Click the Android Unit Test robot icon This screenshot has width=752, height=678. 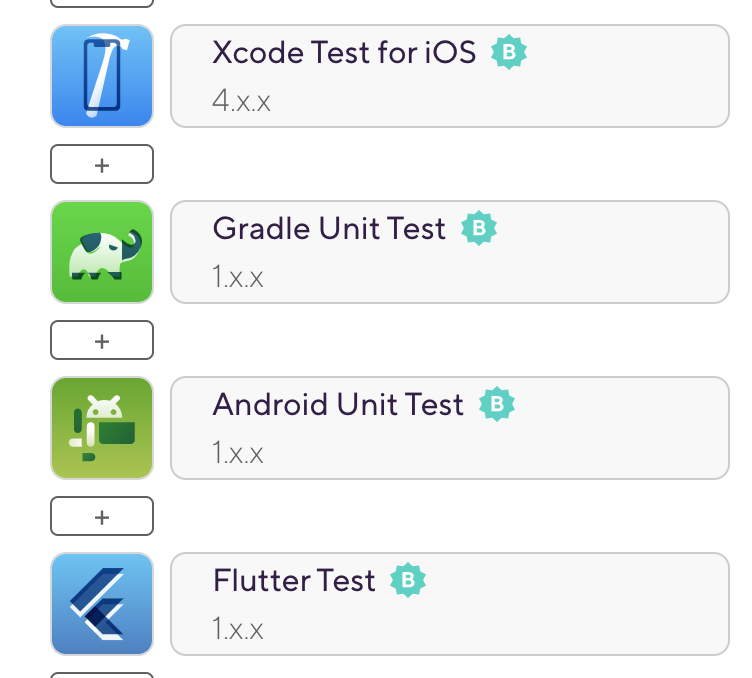(x=102, y=428)
